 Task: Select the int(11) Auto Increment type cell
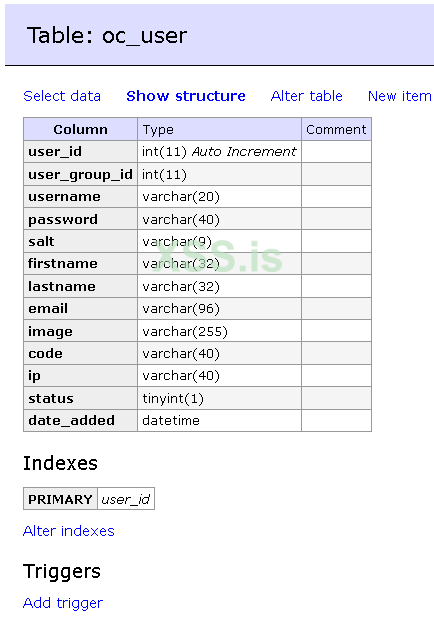click(x=219, y=152)
